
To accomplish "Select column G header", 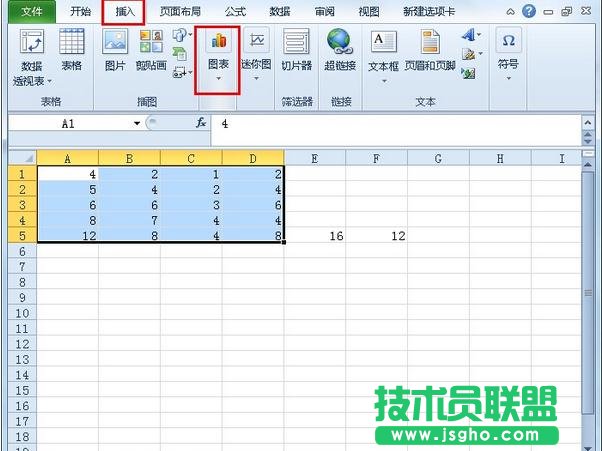I will point(438,158).
